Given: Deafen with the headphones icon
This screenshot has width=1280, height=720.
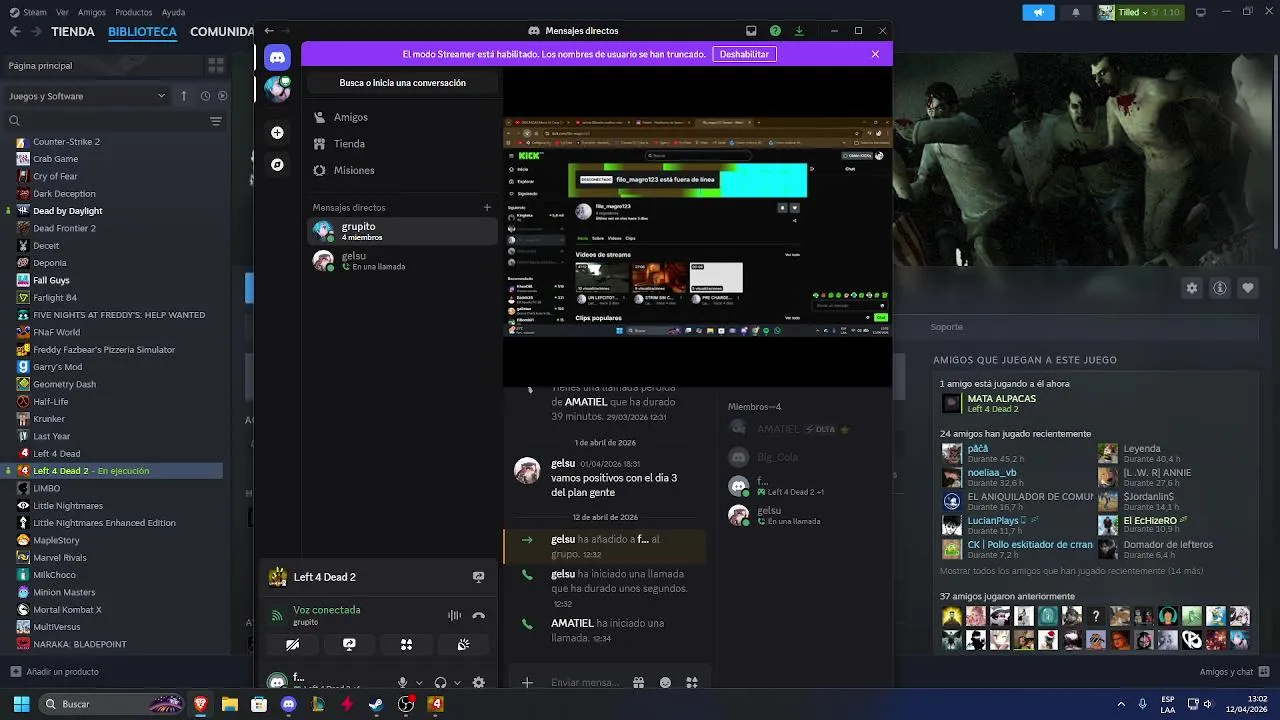Looking at the screenshot, I should tap(440, 683).
